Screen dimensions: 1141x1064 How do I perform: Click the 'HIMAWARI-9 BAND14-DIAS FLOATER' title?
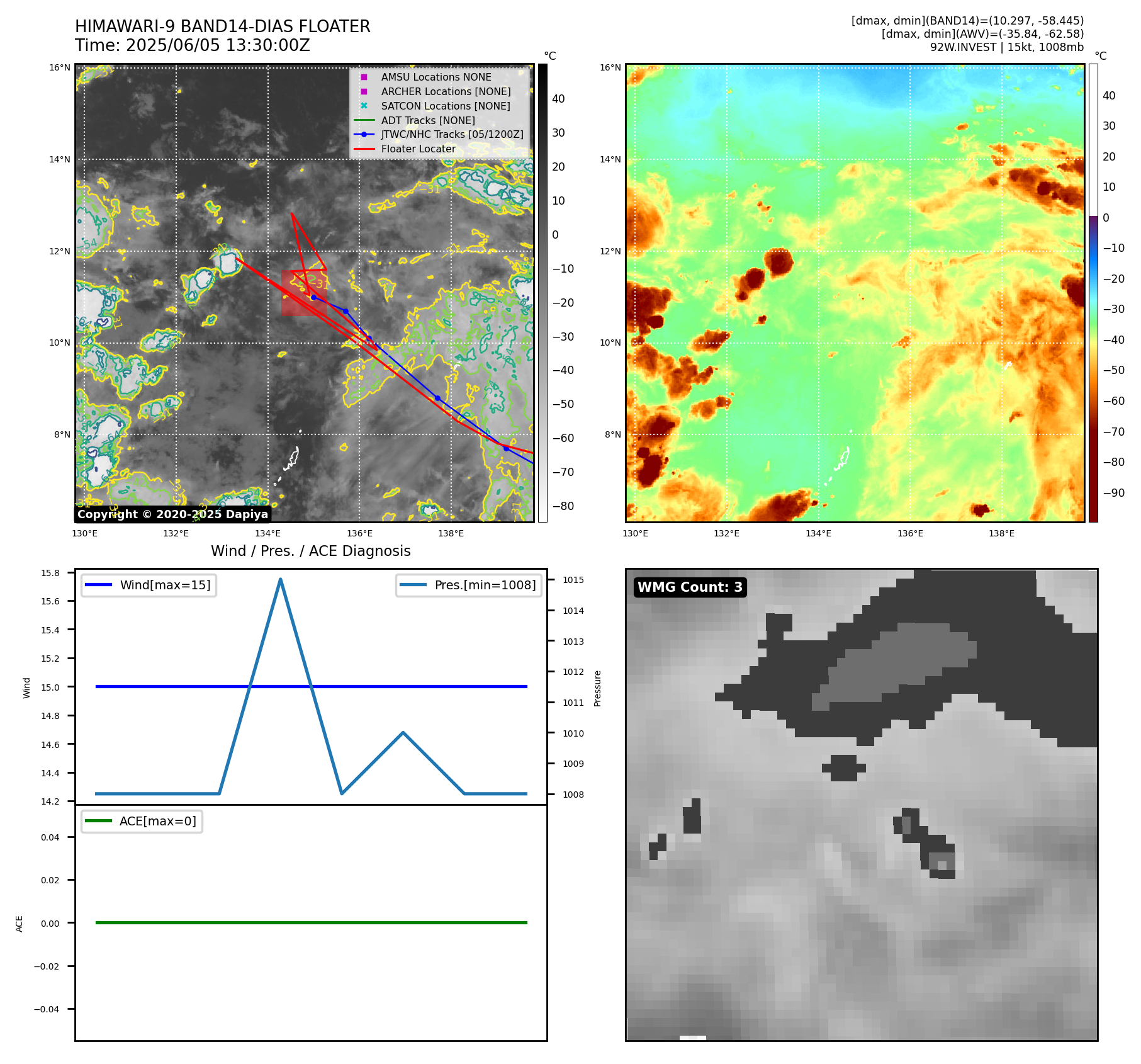coord(223,26)
